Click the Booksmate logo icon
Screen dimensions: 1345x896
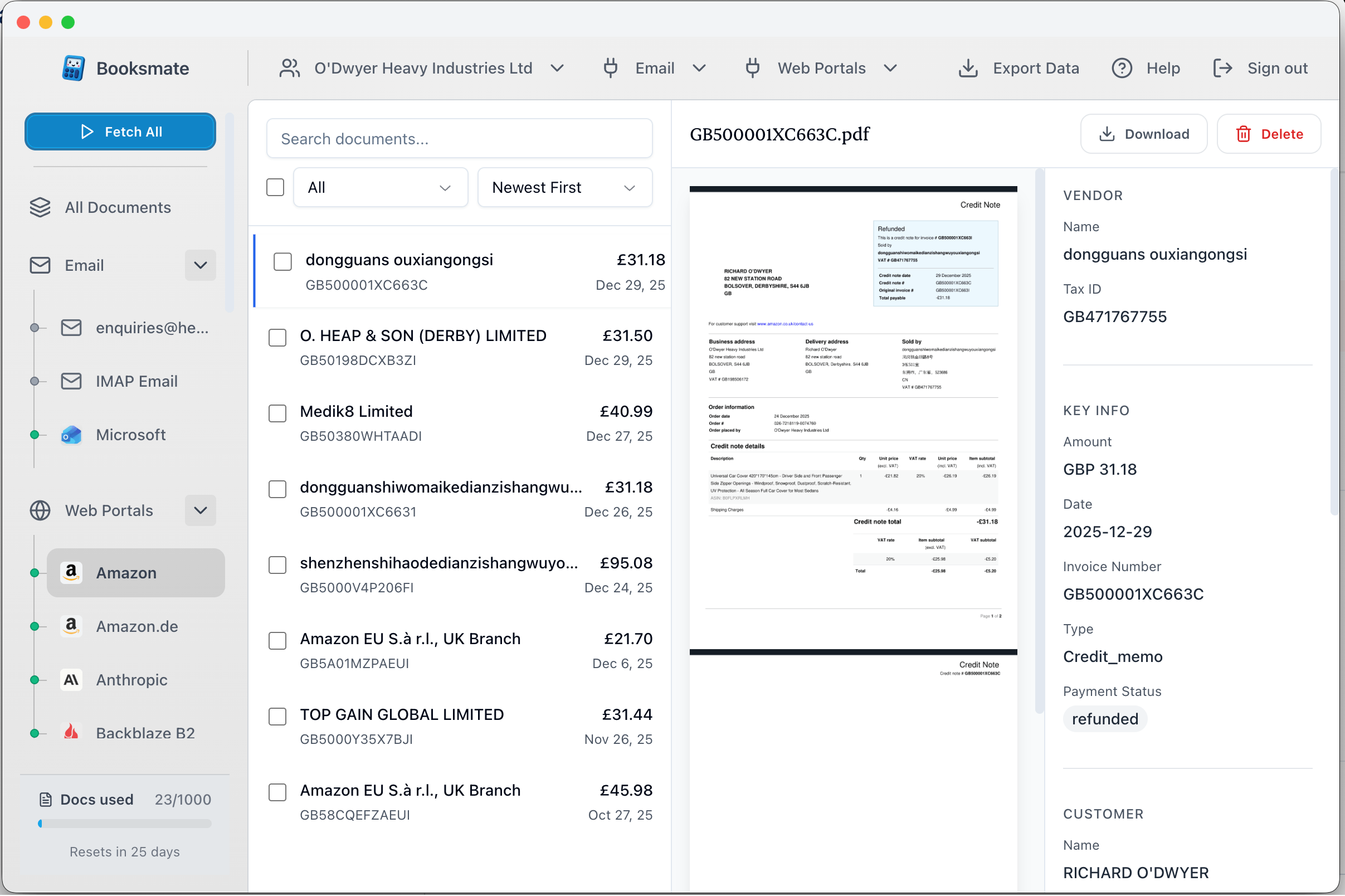(x=73, y=68)
